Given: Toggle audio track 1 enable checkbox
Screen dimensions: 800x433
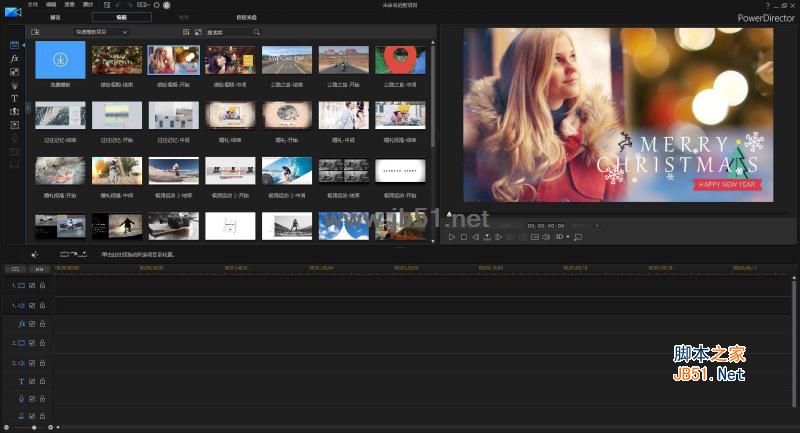Looking at the screenshot, I should coord(32,305).
